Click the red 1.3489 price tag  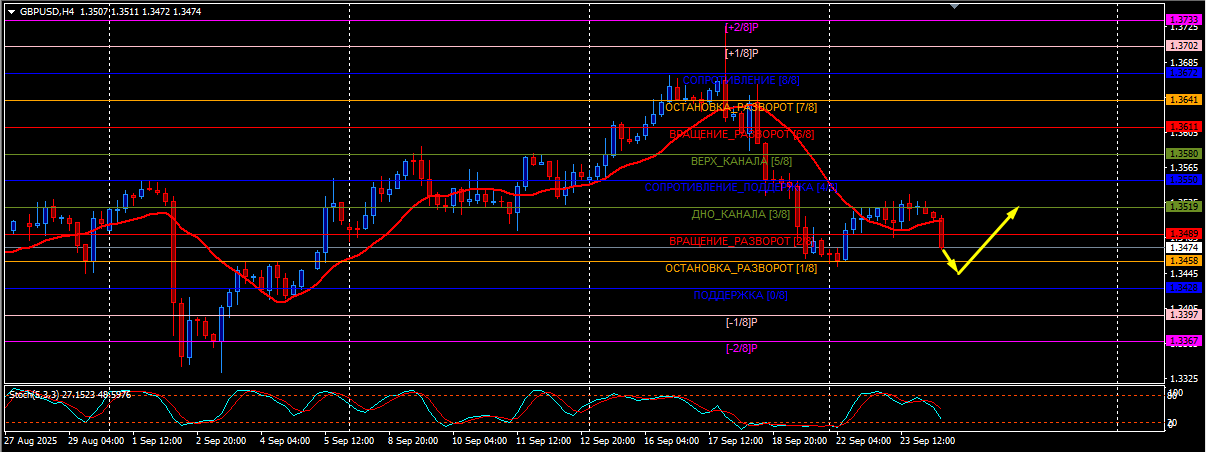point(1184,234)
